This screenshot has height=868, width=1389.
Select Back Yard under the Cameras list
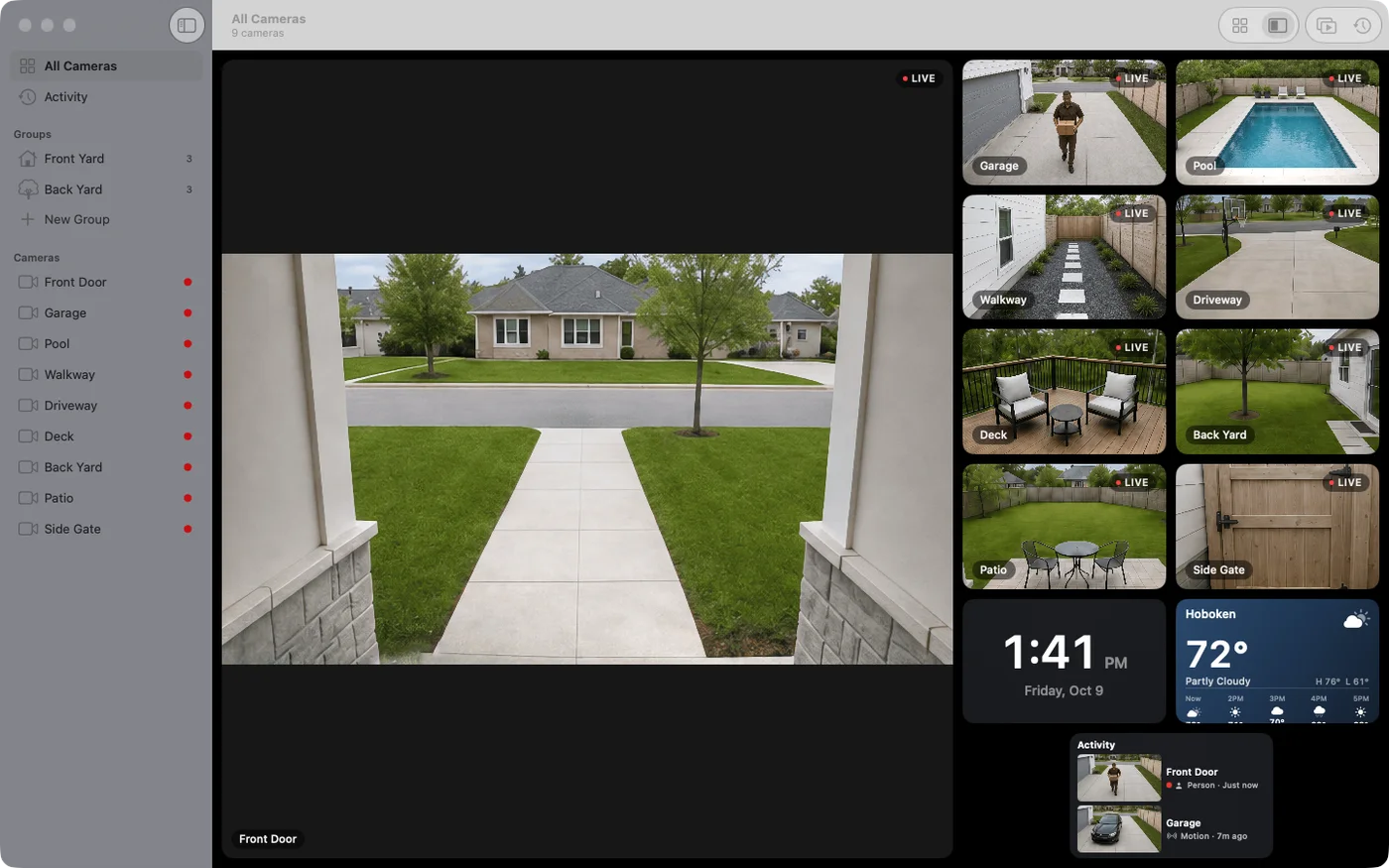coord(106,467)
